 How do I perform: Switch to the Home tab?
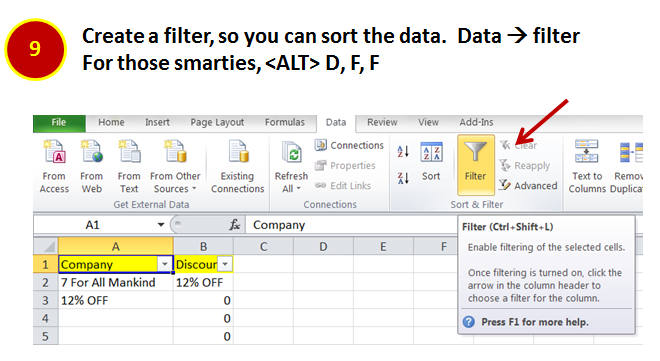tap(111, 122)
